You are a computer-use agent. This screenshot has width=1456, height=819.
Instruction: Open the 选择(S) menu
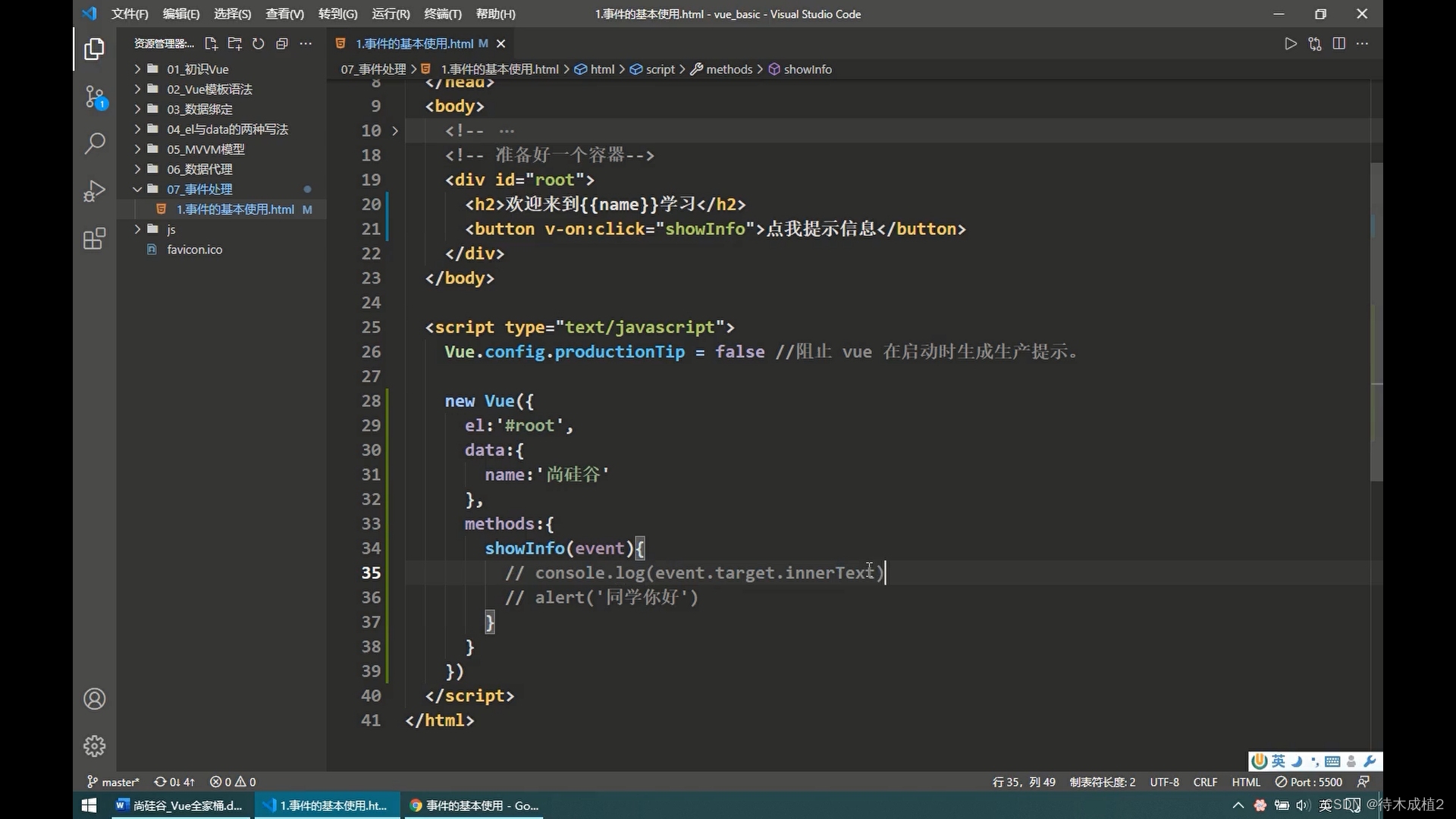232,14
